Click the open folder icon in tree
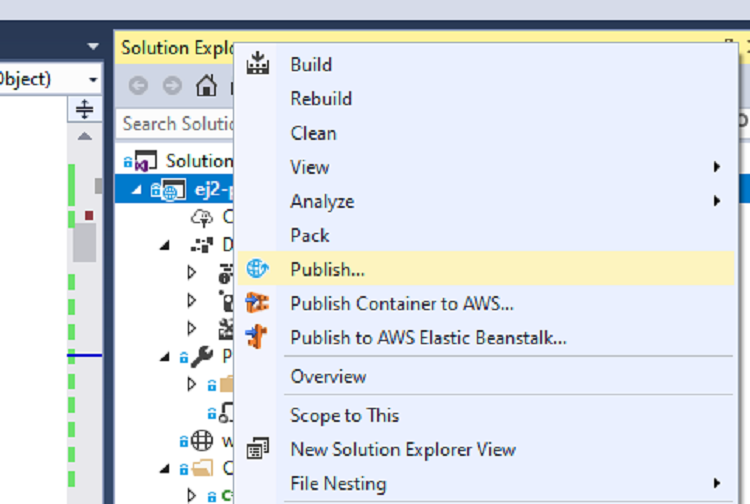Screen dimensions: 750x504 click(202, 469)
